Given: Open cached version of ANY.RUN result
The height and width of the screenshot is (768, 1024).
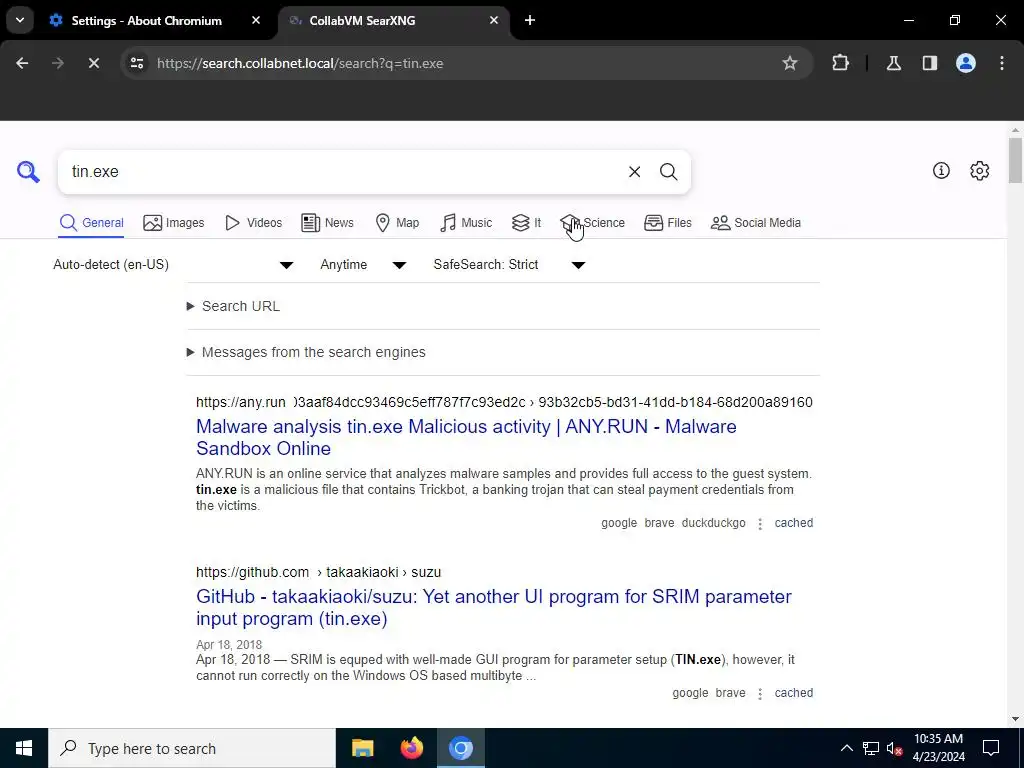Looking at the screenshot, I should 793,523.
